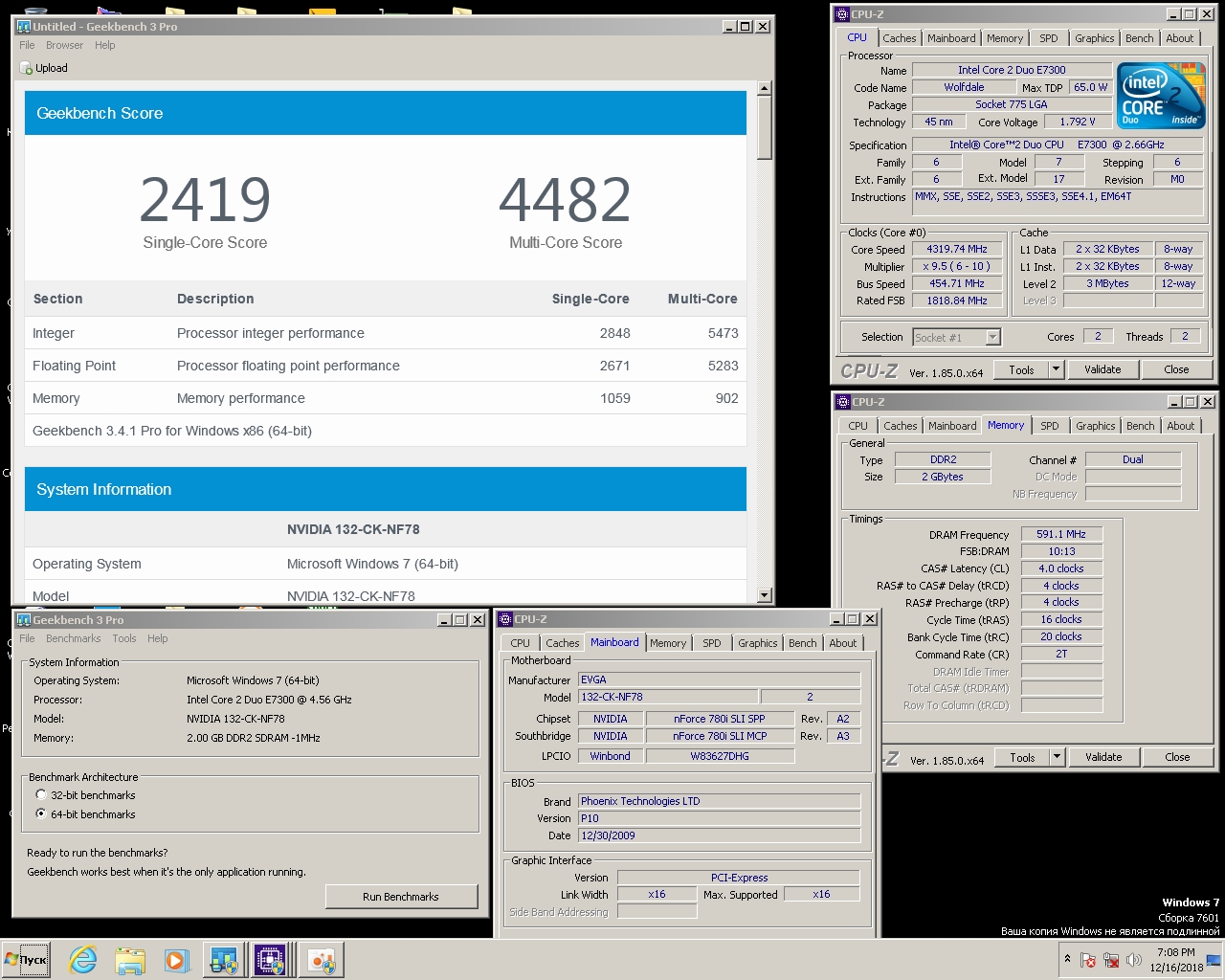The height and width of the screenshot is (980, 1225).
Task: Click Validate in CPU-Z Memory window
Action: (1103, 757)
